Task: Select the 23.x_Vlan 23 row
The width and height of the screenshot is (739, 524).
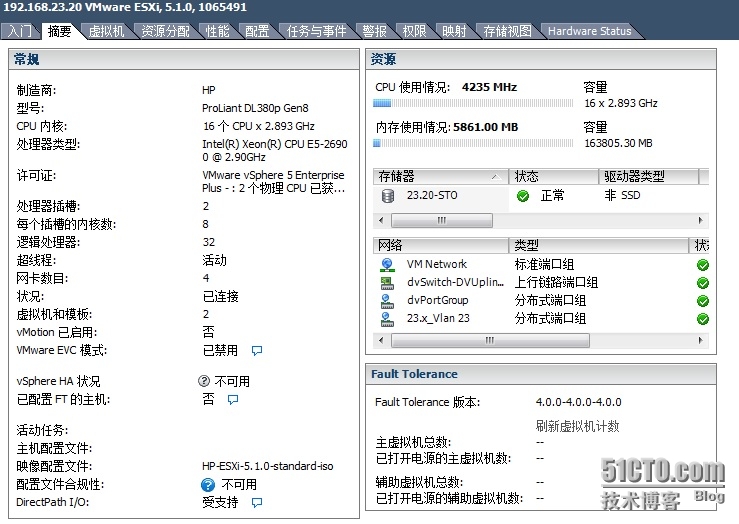Action: tap(542, 319)
